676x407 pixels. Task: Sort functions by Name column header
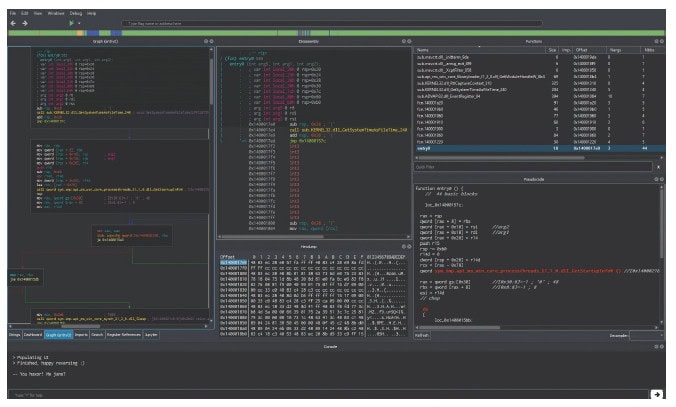click(424, 48)
